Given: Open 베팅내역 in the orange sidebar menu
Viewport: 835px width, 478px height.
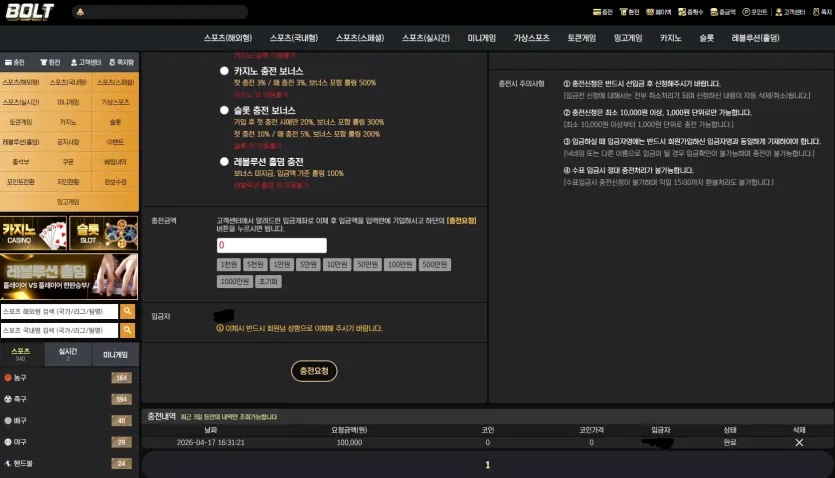Looking at the screenshot, I should [x=115, y=162].
